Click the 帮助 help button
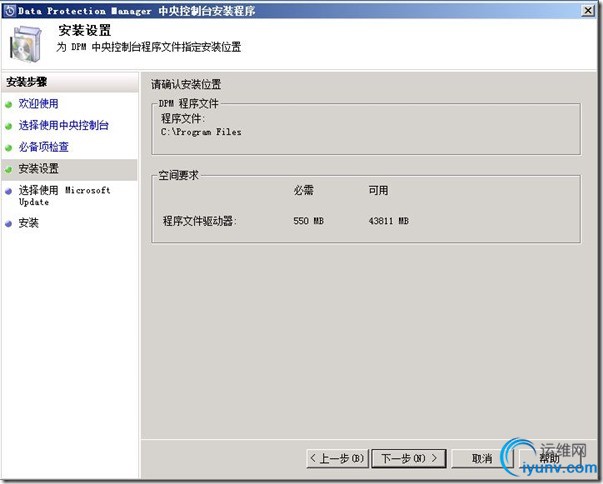This screenshot has width=603, height=484. [x=550, y=458]
